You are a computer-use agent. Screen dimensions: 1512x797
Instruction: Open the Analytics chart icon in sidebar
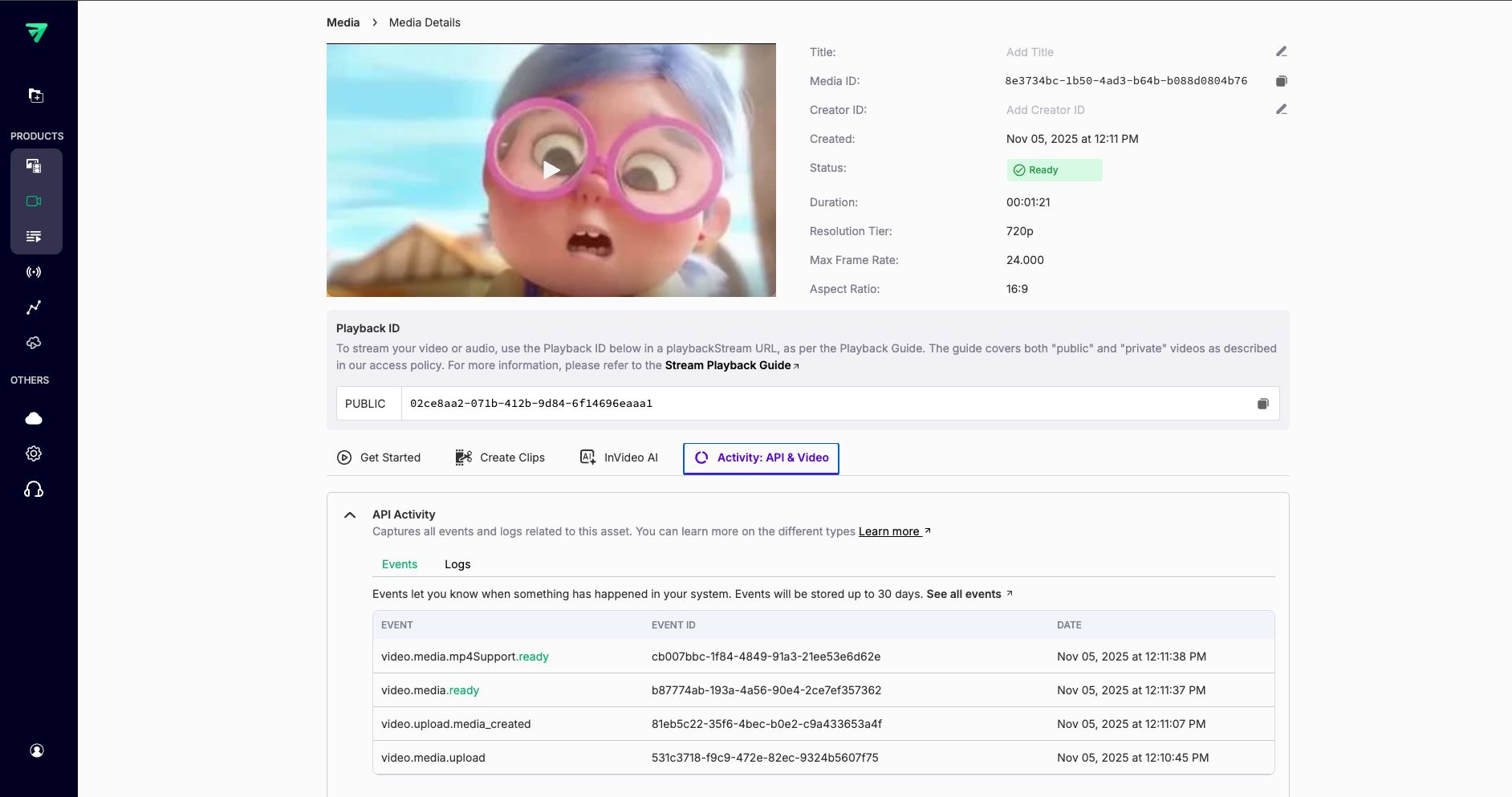click(x=35, y=307)
